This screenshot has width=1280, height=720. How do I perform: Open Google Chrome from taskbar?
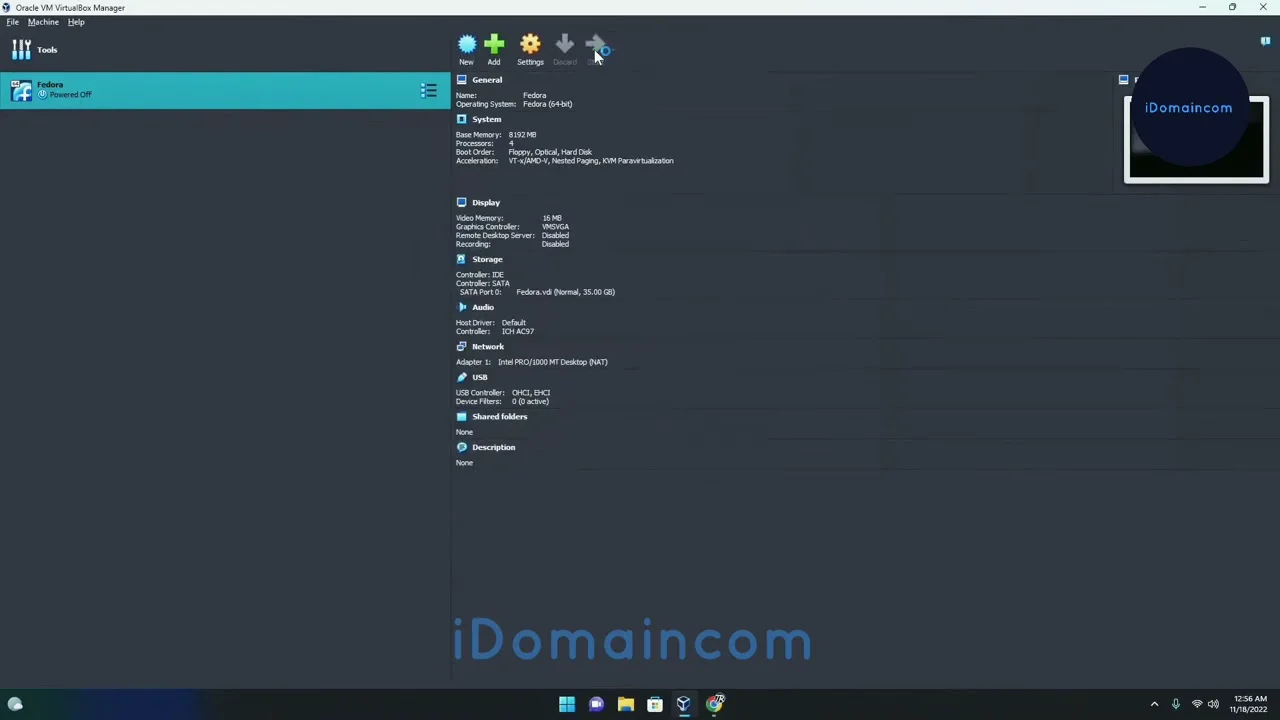[715, 704]
